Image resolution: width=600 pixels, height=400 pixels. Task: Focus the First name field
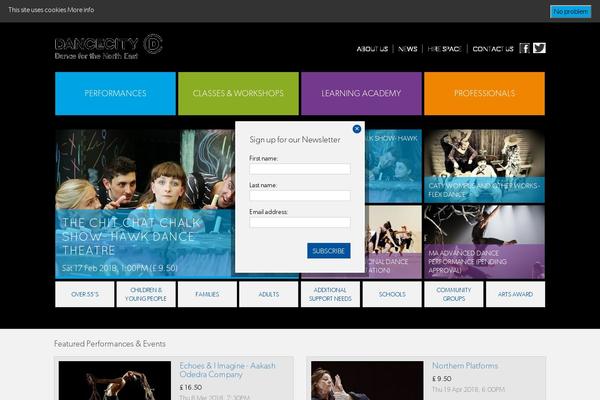300,169
